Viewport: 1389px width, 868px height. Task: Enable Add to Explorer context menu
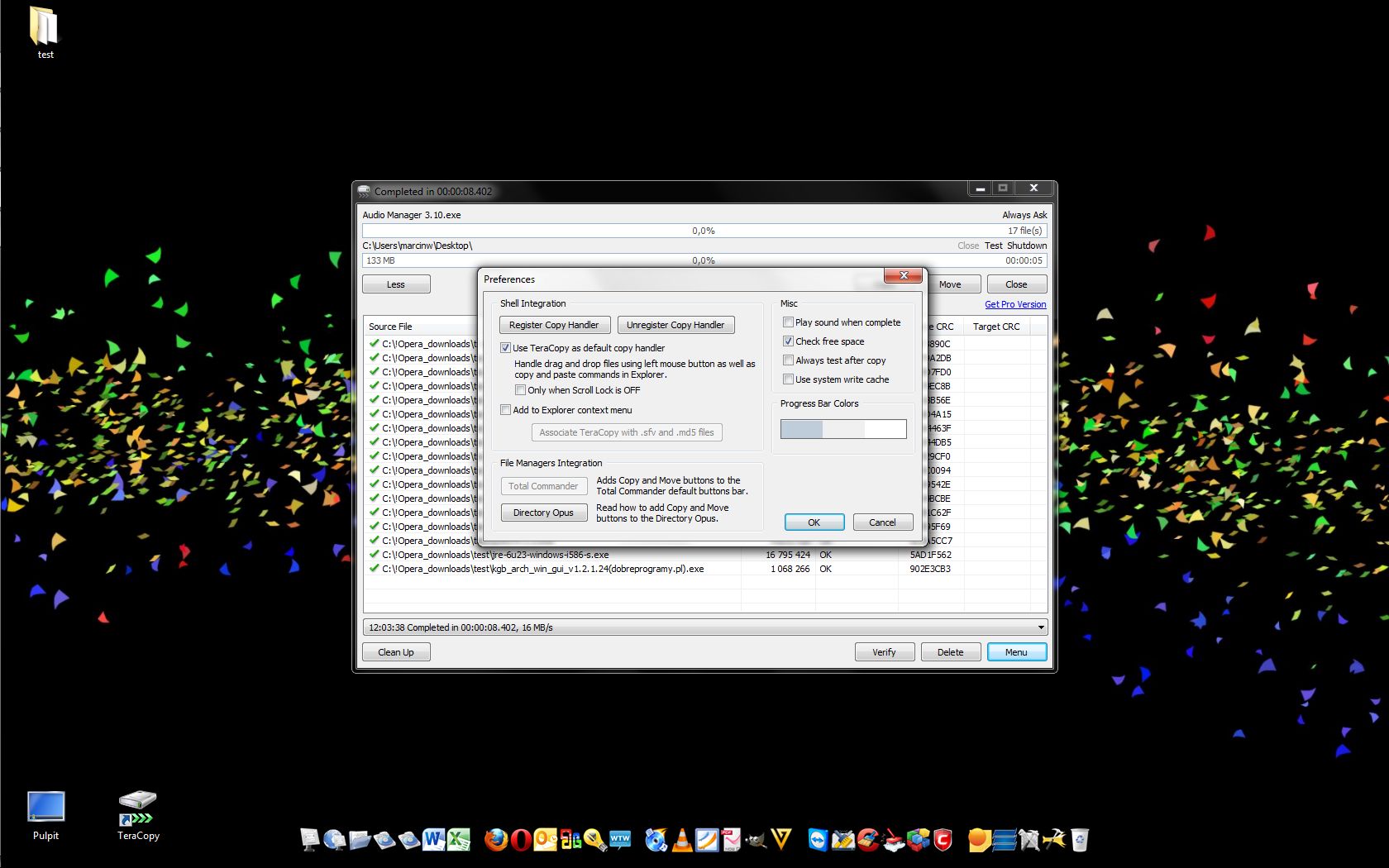(505, 410)
